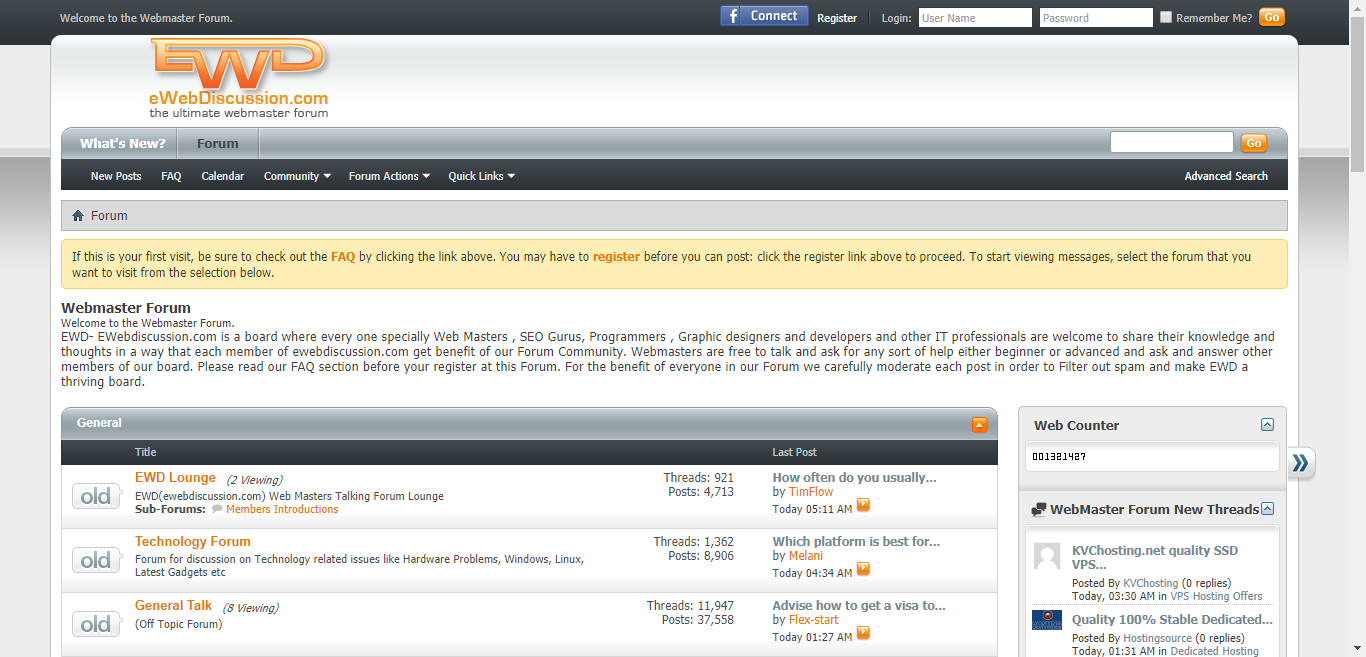
Task: Open the Technology Forum
Action: [x=192, y=542]
